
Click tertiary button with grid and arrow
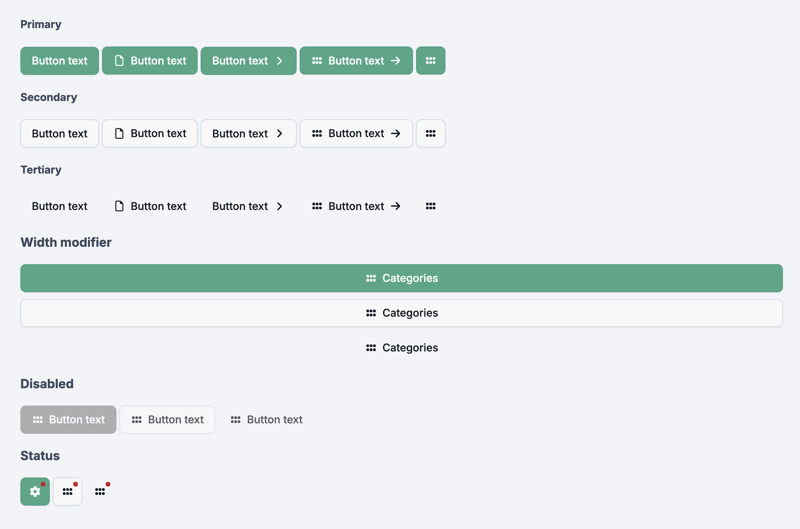point(356,206)
